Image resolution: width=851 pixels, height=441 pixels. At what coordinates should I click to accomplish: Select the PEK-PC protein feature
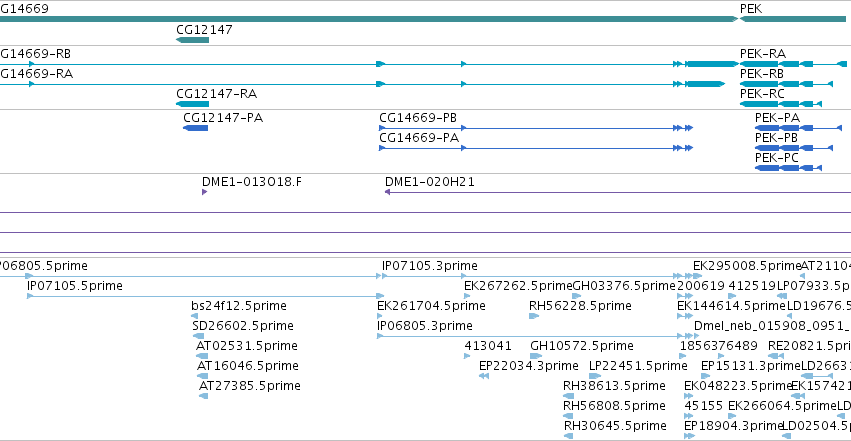coord(789,168)
